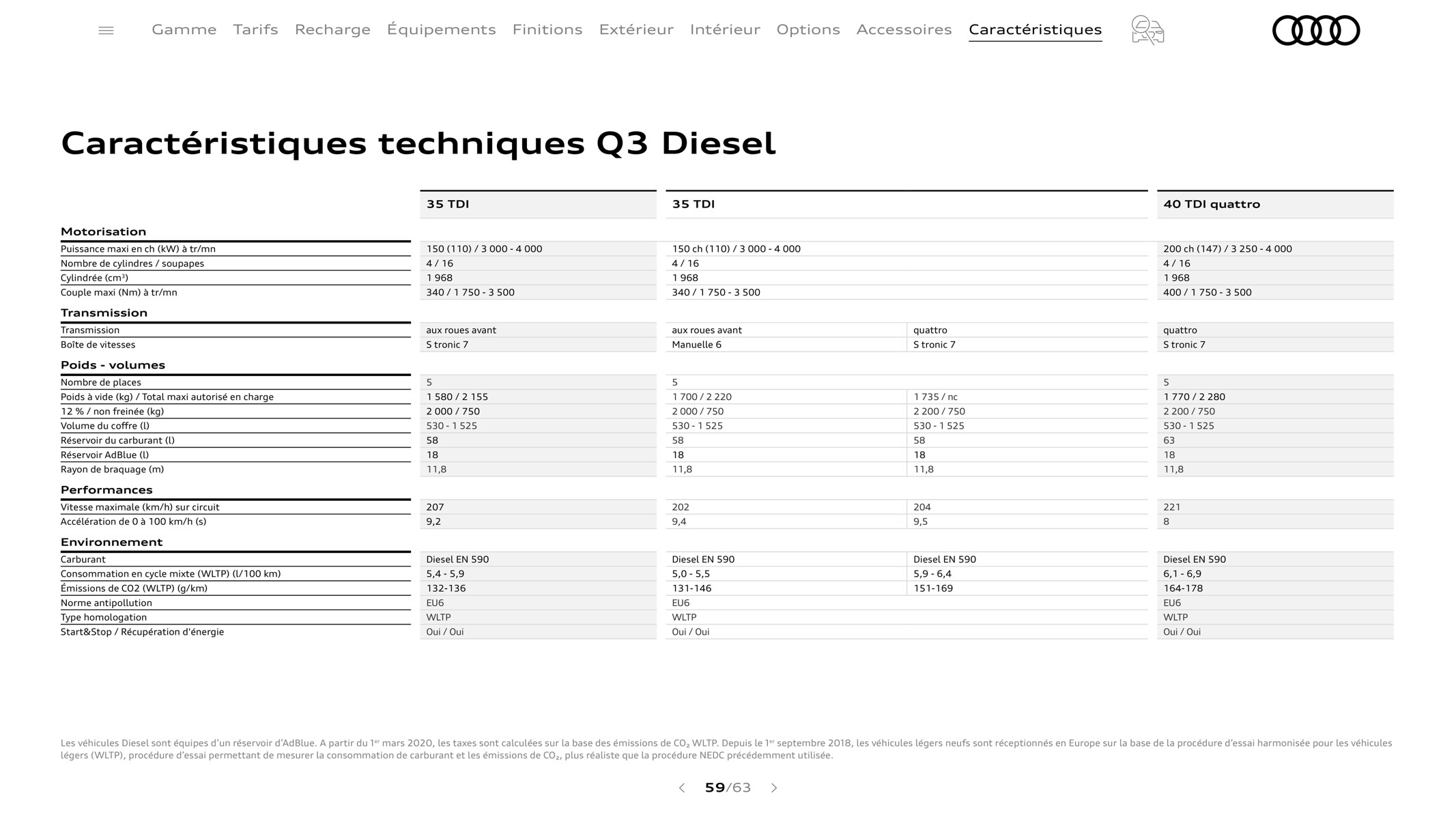Viewport: 1456px width, 819px height.
Task: Click the Transmission section heading
Action: [104, 313]
